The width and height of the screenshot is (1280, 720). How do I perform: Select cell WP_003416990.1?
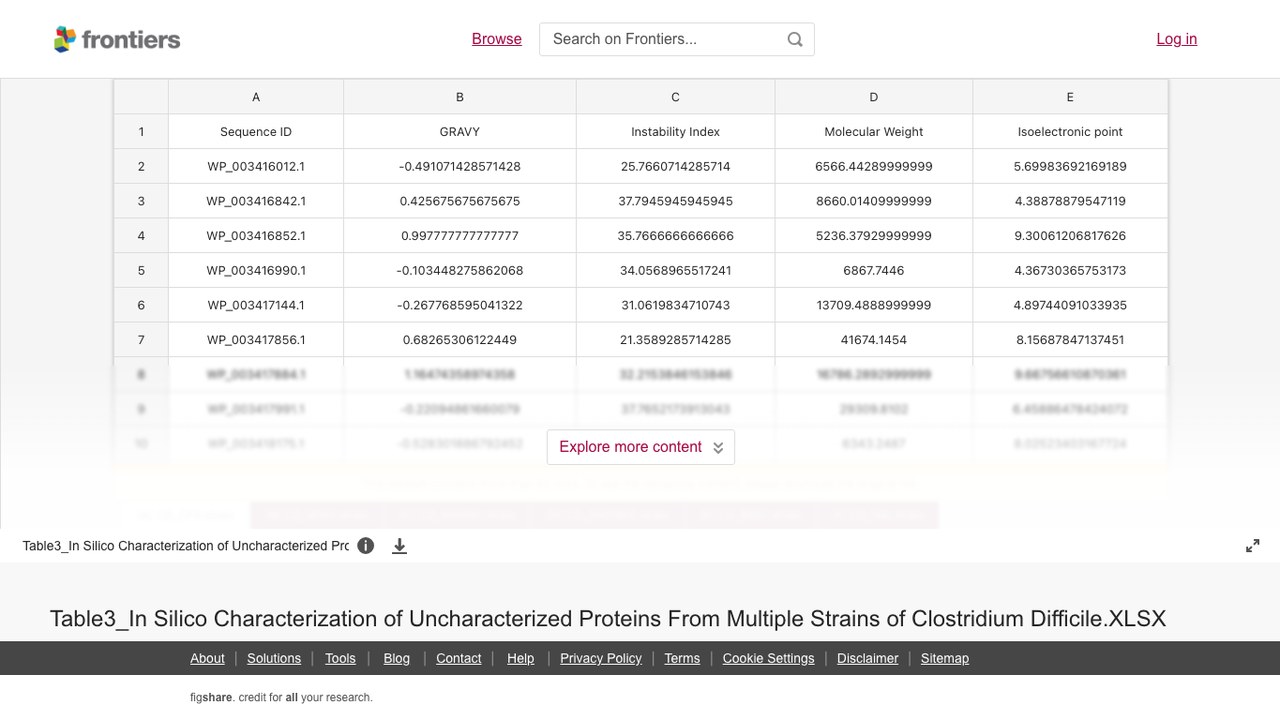(256, 270)
